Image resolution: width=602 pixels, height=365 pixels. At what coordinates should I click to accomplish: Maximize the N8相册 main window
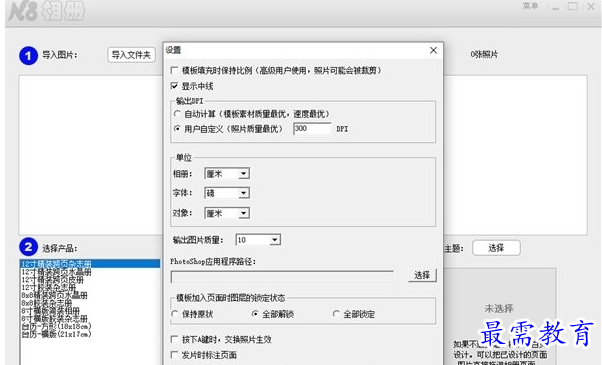pos(573,7)
